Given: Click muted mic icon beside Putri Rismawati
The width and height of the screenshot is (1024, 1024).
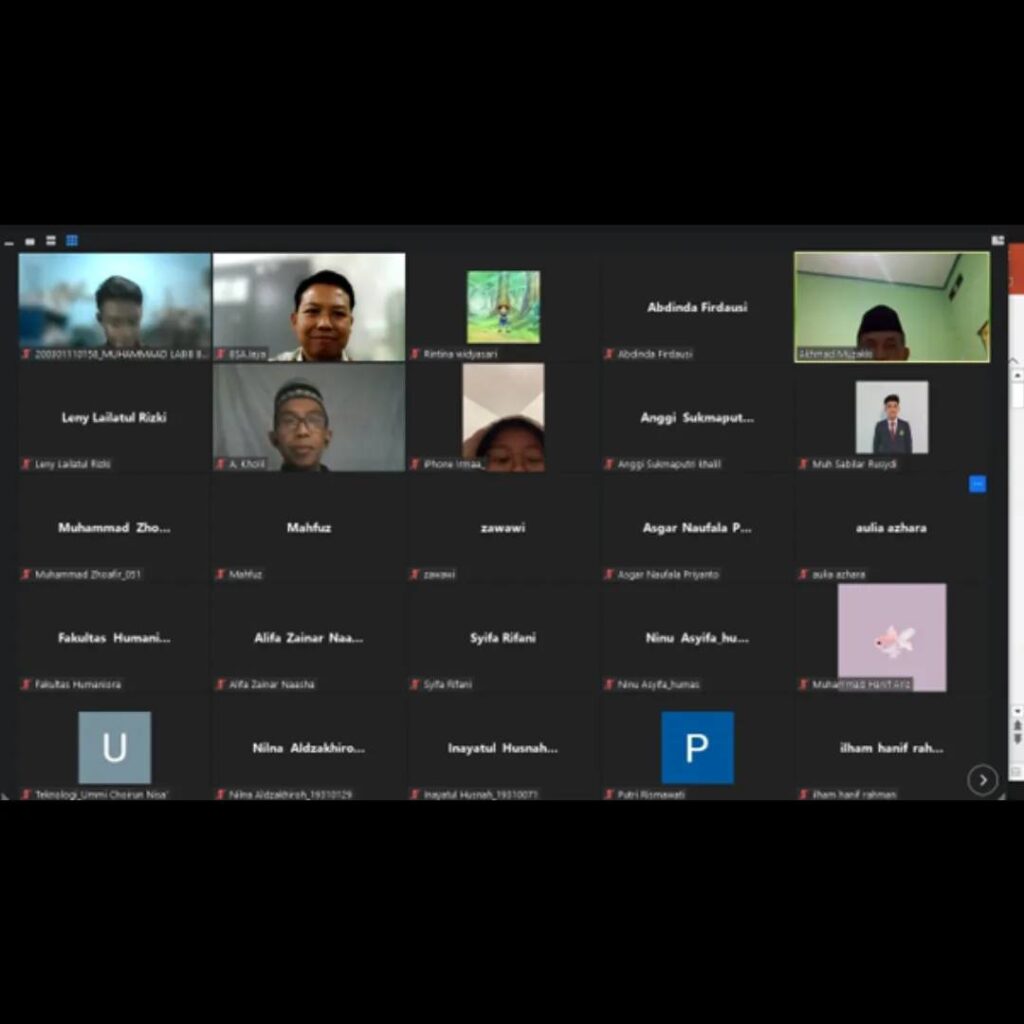Looking at the screenshot, I should (x=609, y=794).
